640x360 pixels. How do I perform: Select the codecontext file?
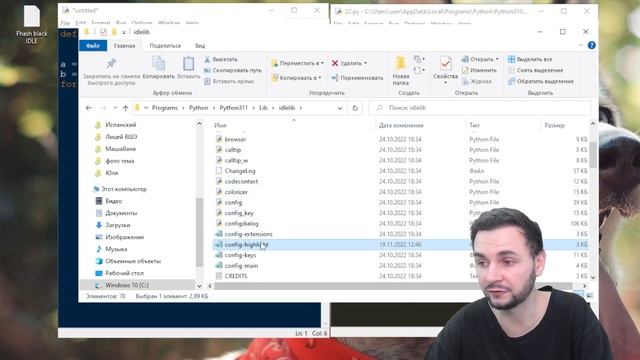(x=241, y=181)
